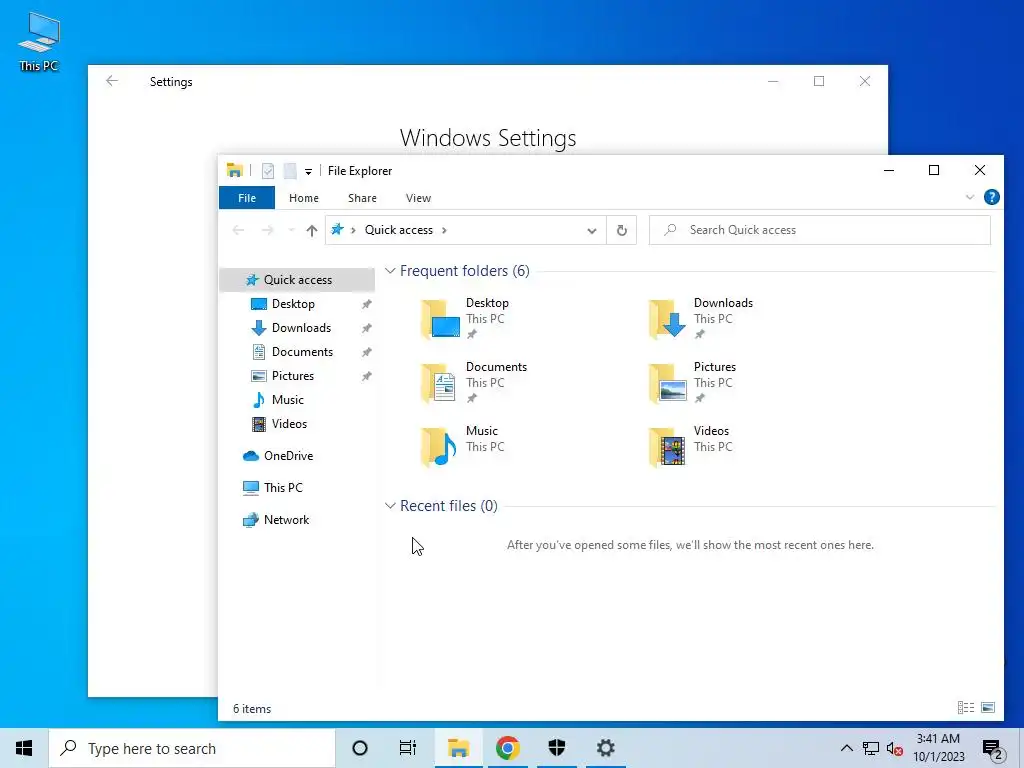This screenshot has height=768, width=1024.
Task: Open Windows Security shield on the taskbar
Action: pos(556,748)
